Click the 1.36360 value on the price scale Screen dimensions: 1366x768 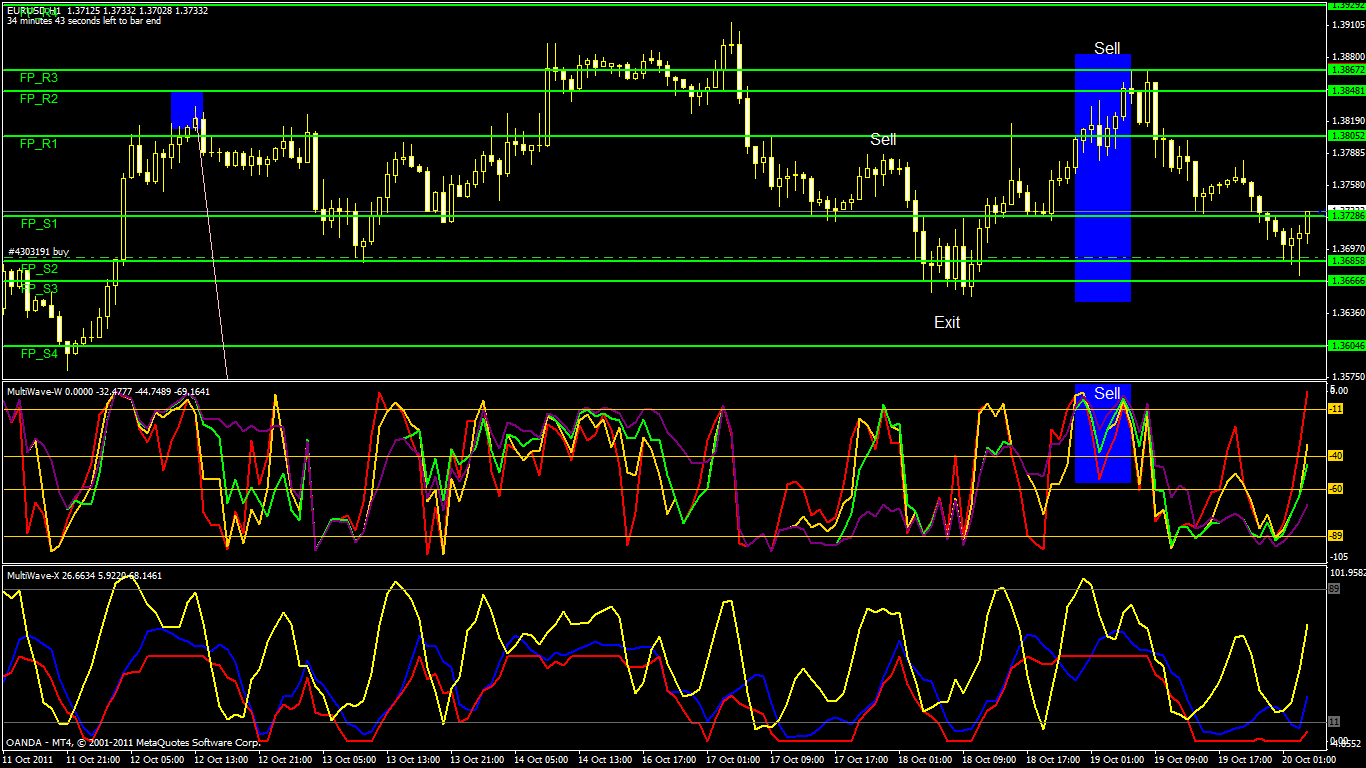point(1348,312)
